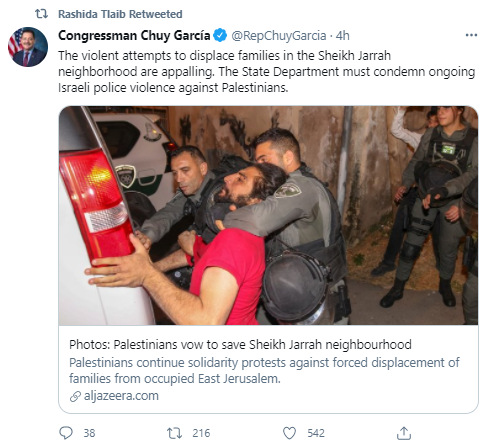This screenshot has height=448, width=488.
Task: Click the blue verified checkmark badge
Action: pos(220,35)
